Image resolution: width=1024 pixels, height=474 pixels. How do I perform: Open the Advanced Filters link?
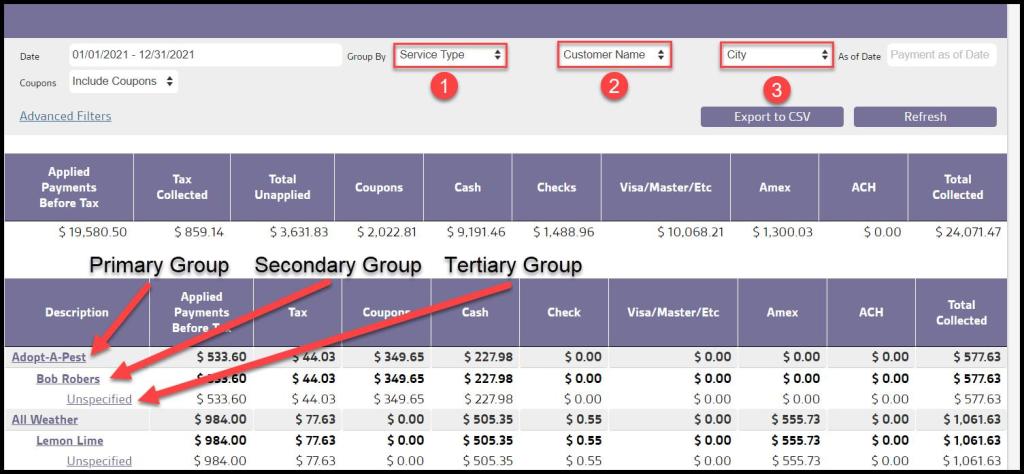point(65,116)
